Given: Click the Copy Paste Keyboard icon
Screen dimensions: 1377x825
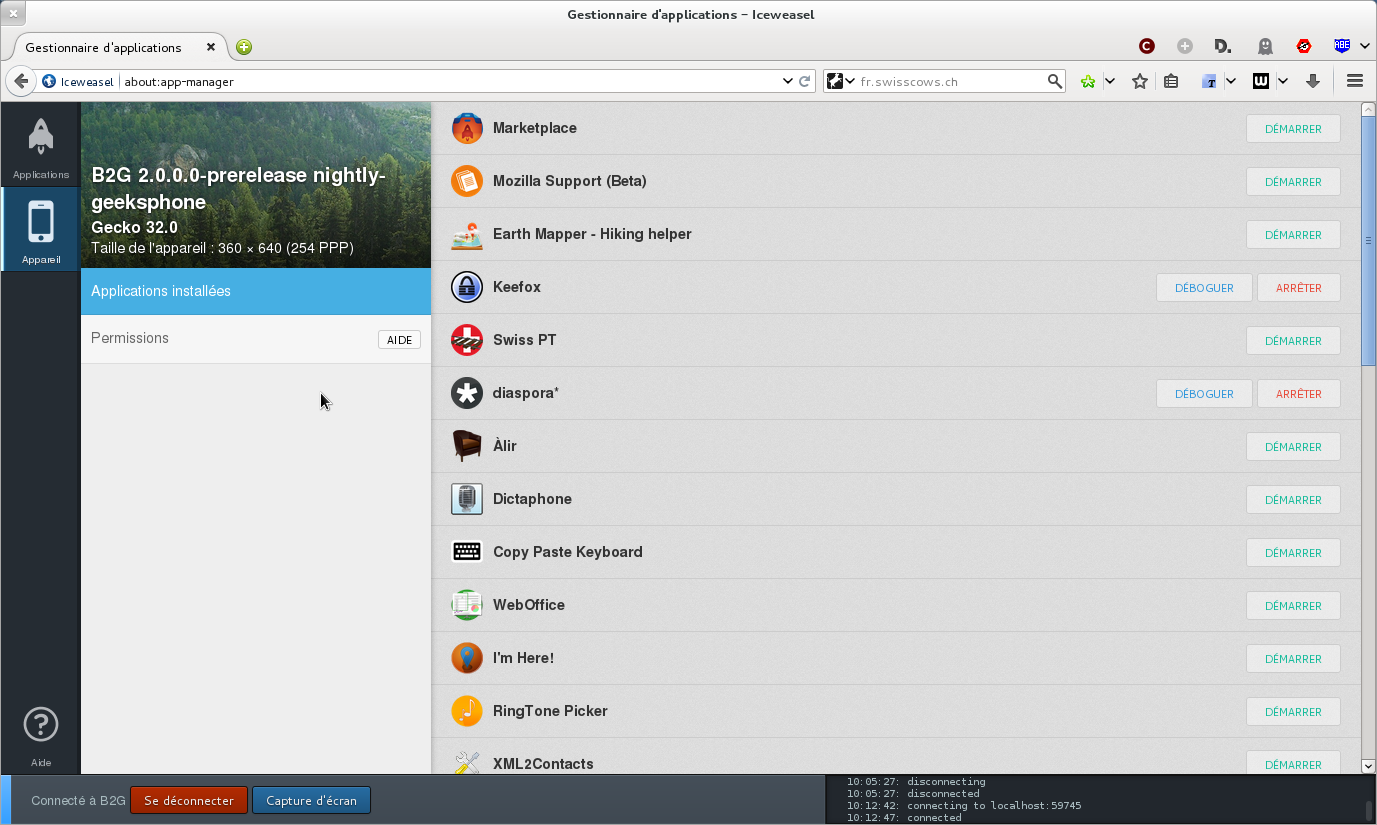Looking at the screenshot, I should (x=467, y=552).
